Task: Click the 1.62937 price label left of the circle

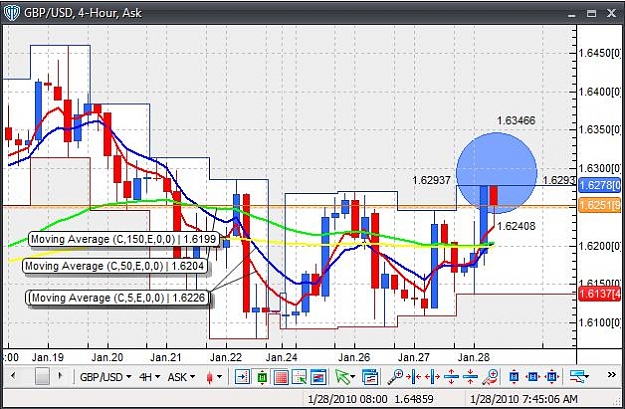Action: click(x=431, y=180)
